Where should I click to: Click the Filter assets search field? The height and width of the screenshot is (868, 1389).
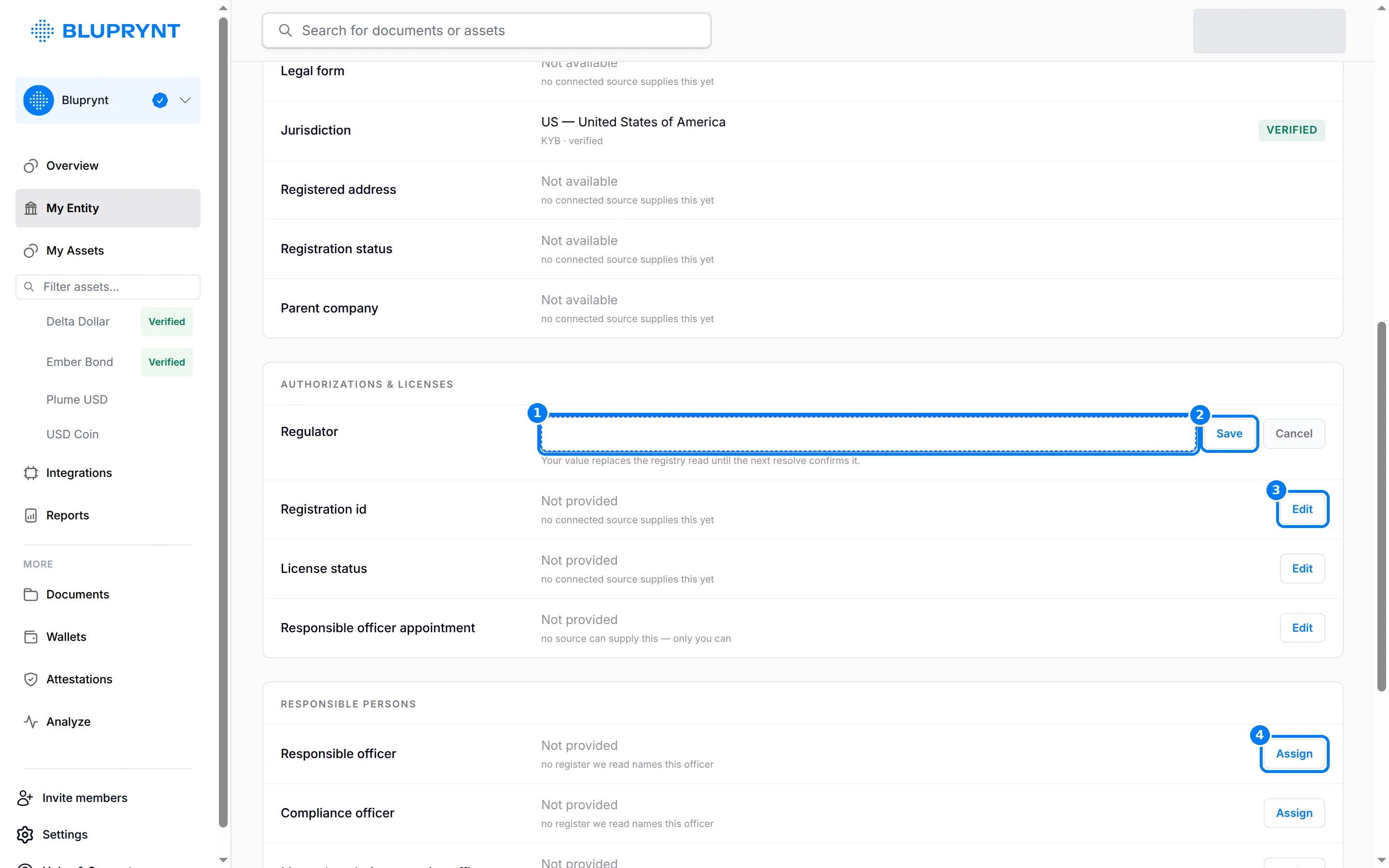[x=108, y=286]
